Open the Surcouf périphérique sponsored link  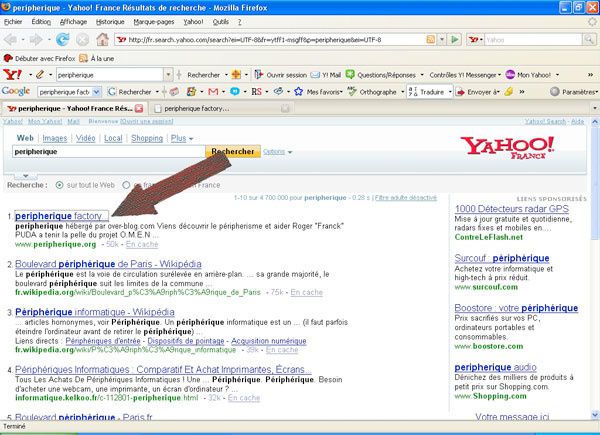[x=502, y=258]
